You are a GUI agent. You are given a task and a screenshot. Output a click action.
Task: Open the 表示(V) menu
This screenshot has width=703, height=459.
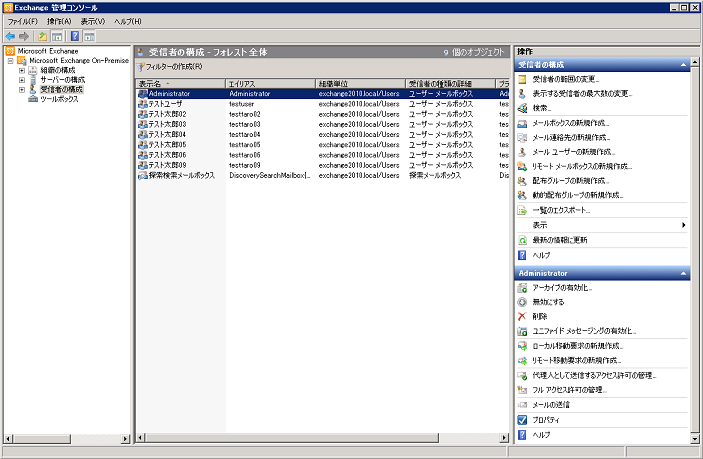pyautogui.click(x=92, y=22)
